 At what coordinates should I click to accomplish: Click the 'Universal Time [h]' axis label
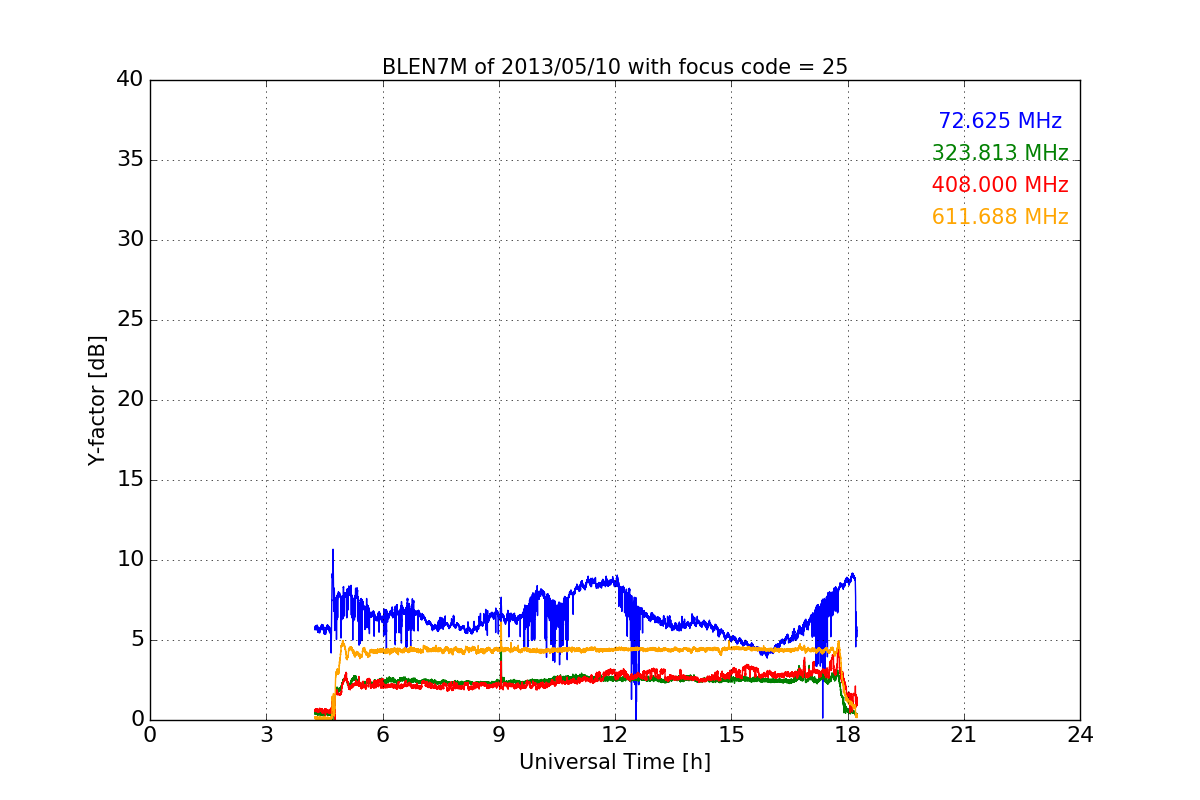tap(615, 762)
